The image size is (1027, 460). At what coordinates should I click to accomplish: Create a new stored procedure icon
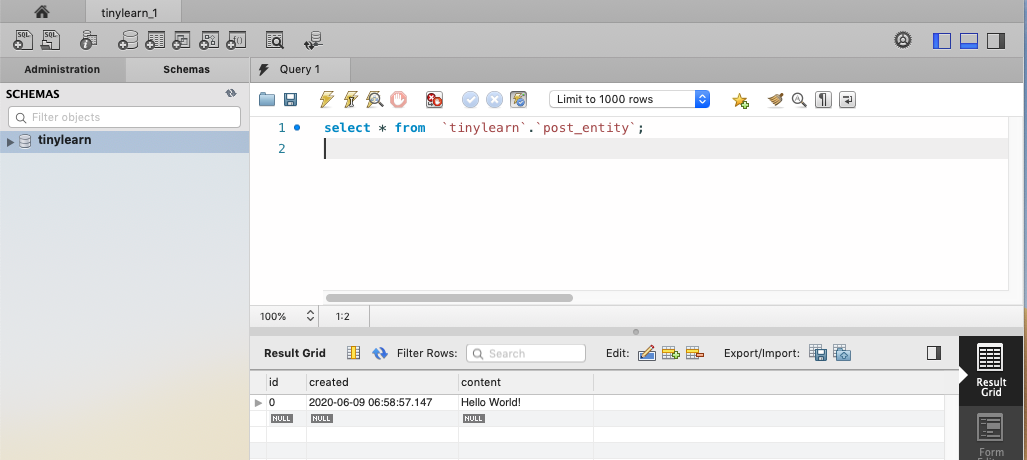208,41
